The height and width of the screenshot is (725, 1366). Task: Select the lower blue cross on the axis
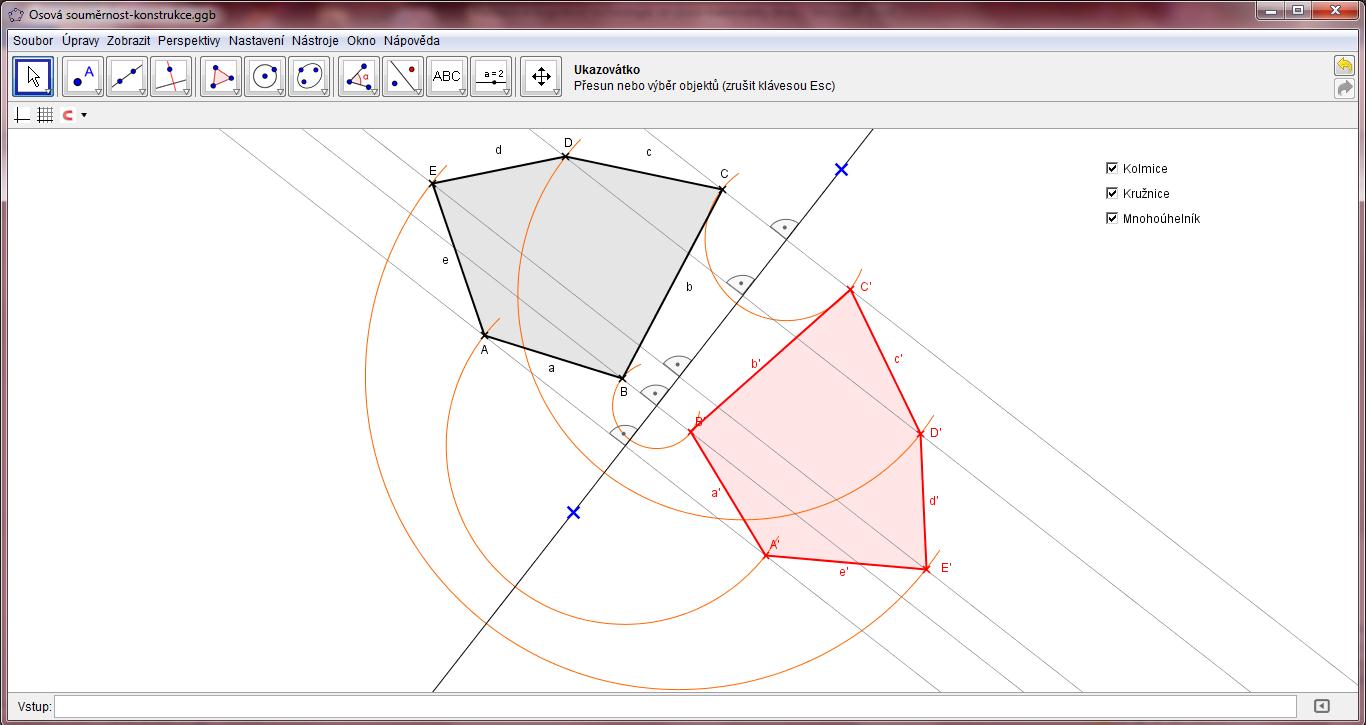[573, 512]
